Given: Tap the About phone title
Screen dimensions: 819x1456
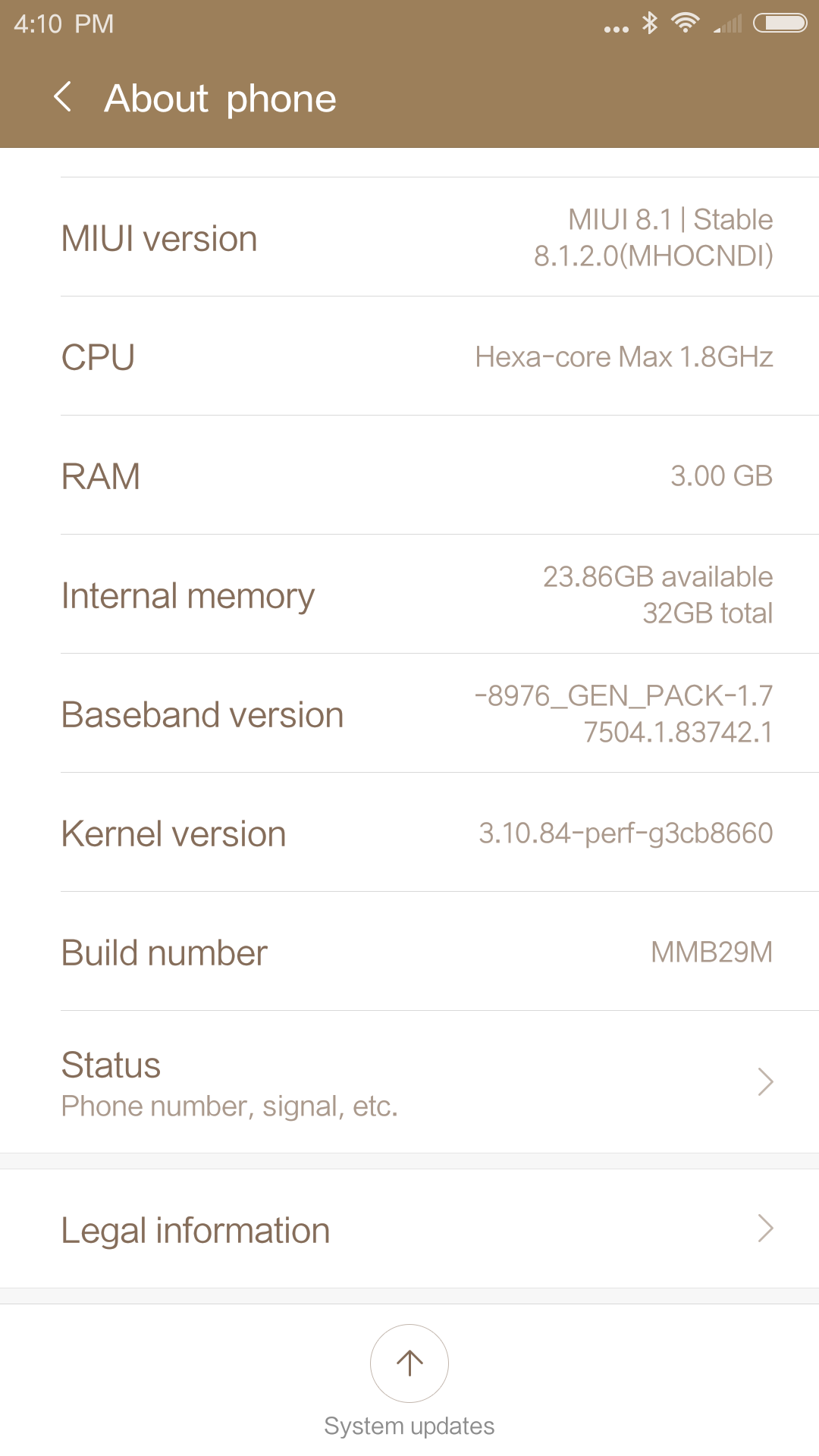Looking at the screenshot, I should (x=220, y=99).
